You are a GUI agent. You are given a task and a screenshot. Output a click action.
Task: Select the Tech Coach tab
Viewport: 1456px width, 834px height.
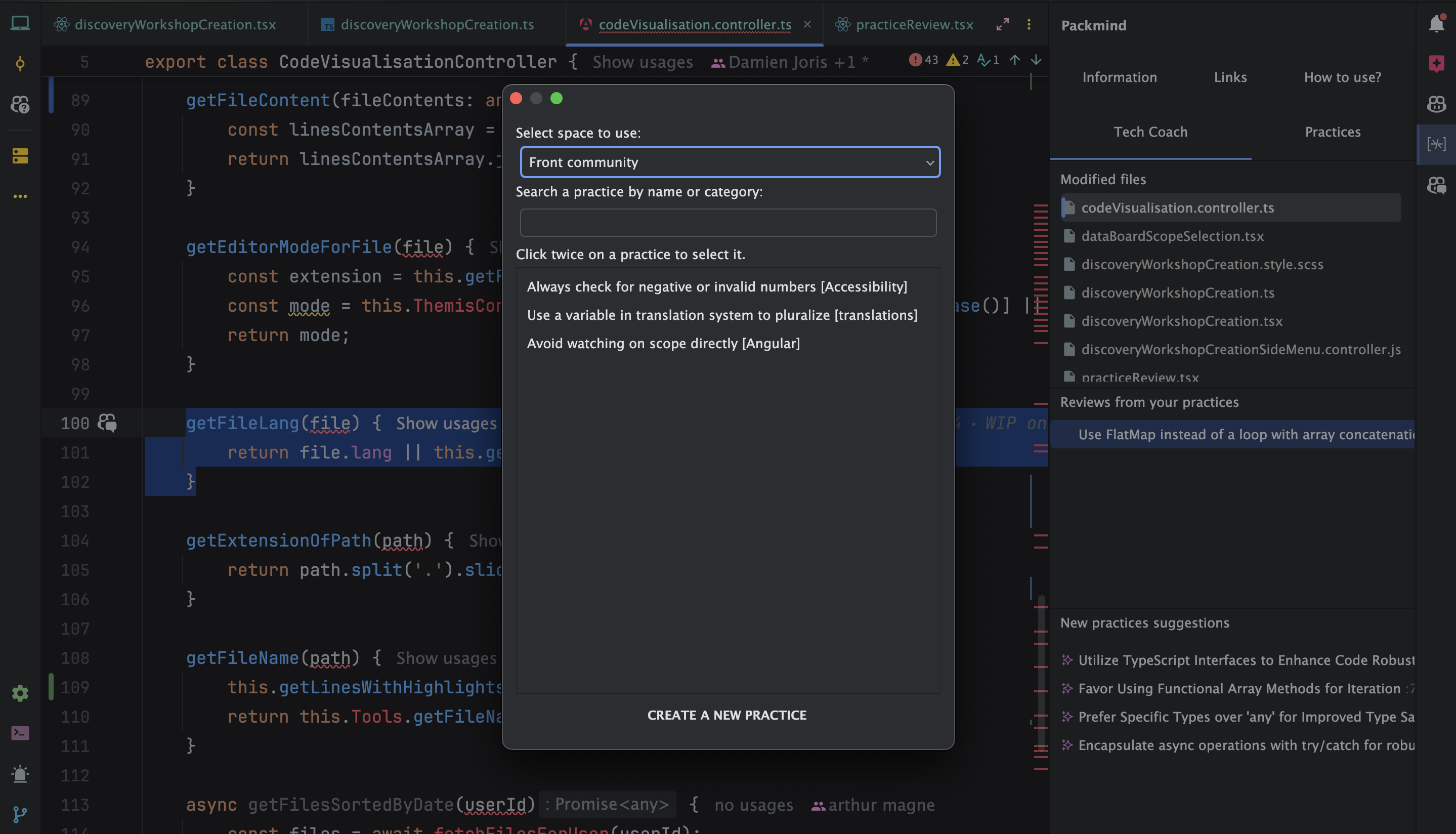1150,132
